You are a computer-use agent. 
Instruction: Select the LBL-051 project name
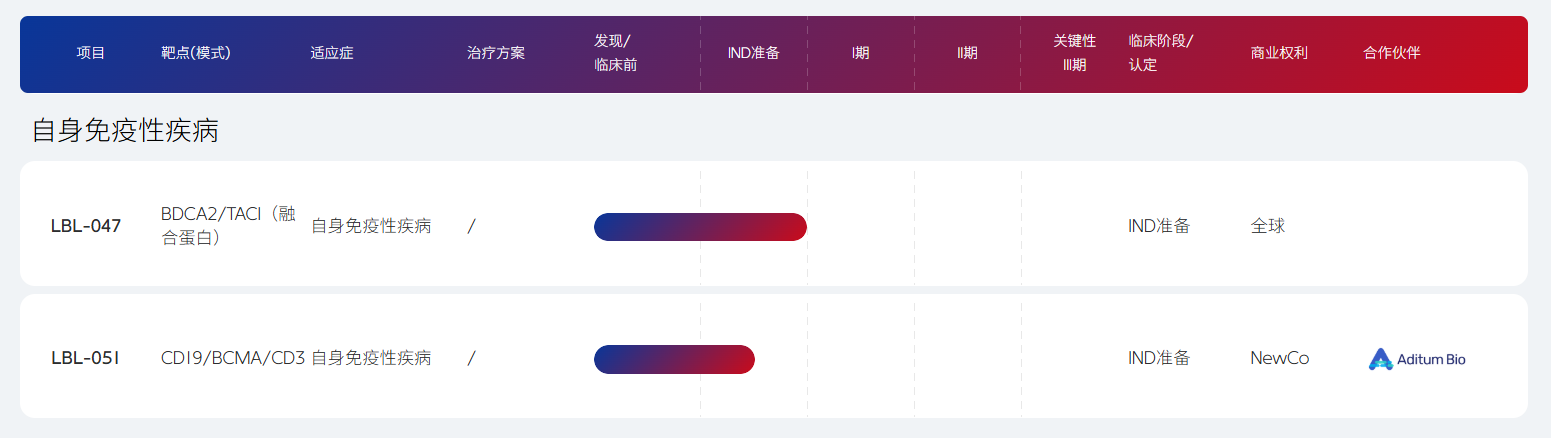coord(85,358)
